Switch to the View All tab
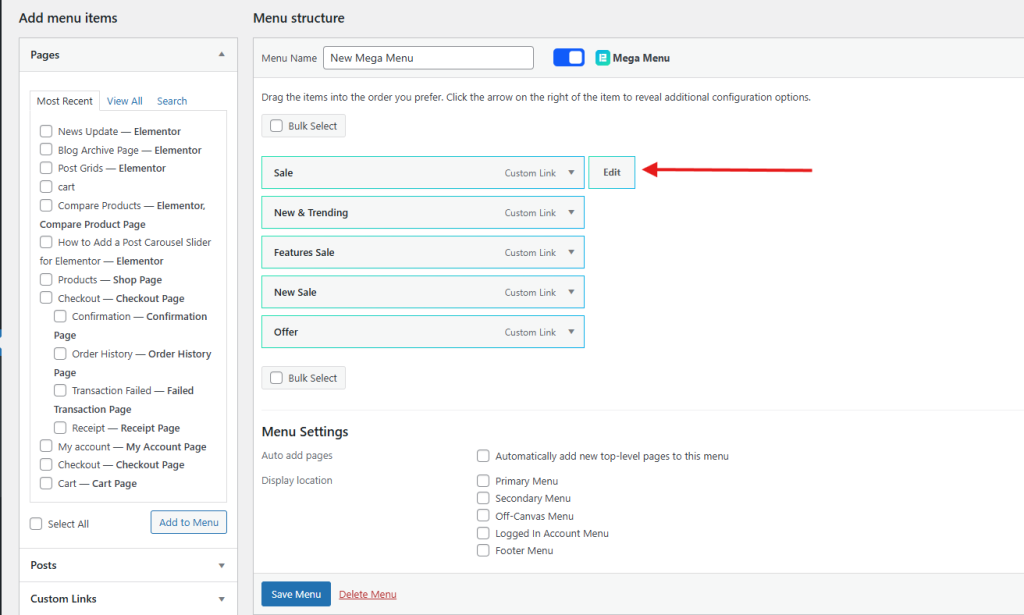The height and width of the screenshot is (615, 1024). coord(125,101)
